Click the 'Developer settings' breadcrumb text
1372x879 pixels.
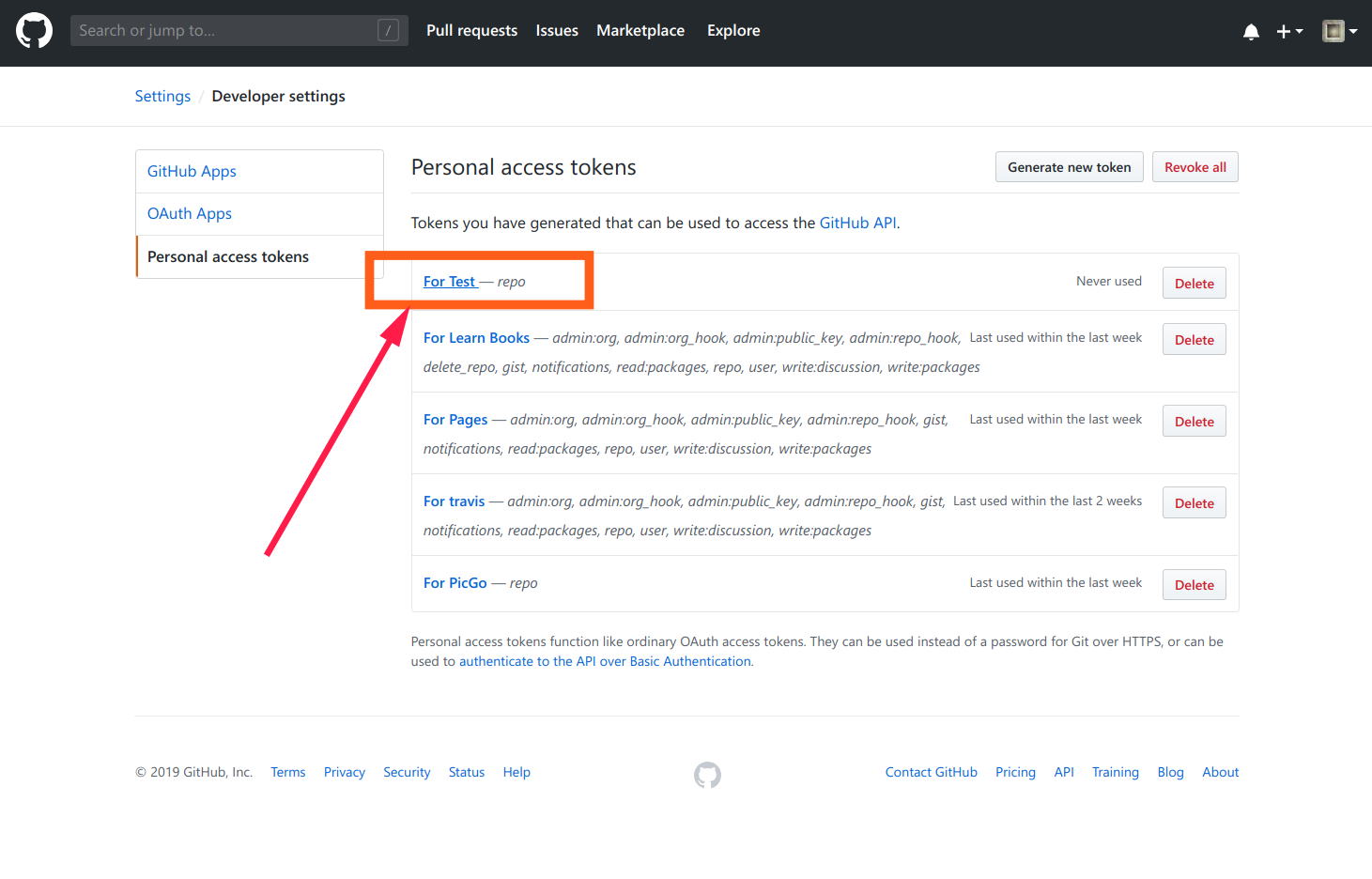[x=279, y=96]
